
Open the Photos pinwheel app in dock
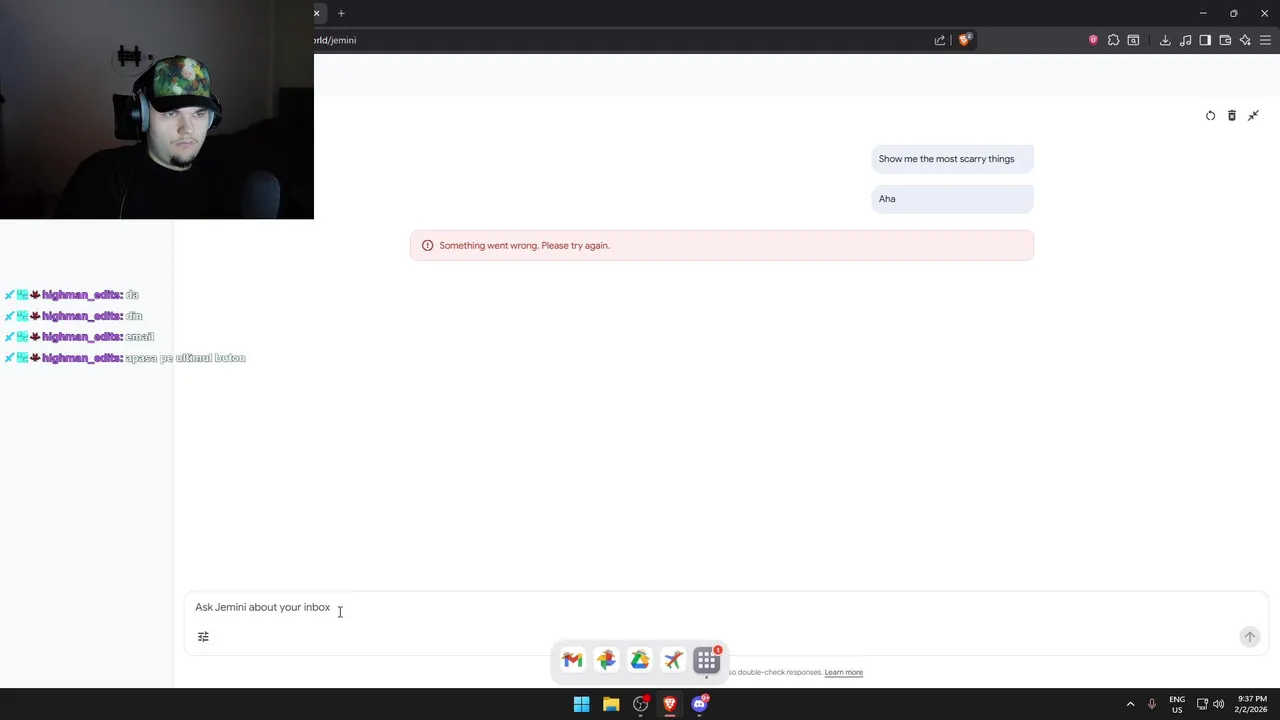click(x=606, y=660)
